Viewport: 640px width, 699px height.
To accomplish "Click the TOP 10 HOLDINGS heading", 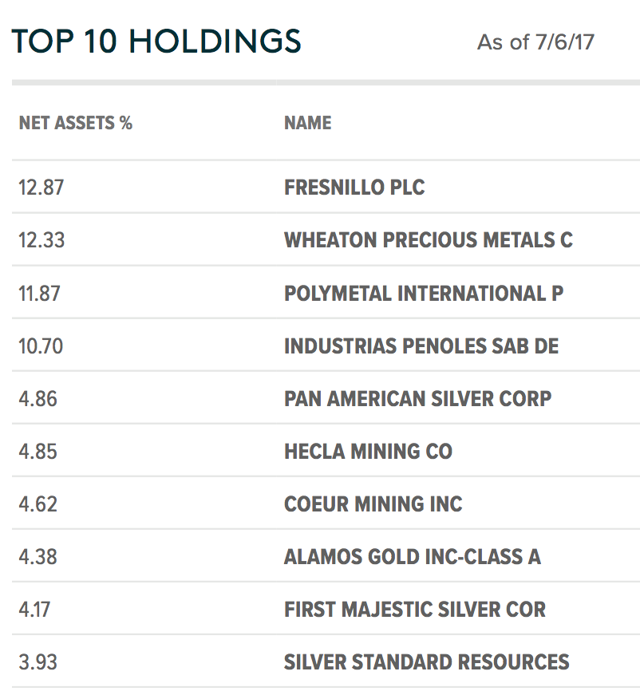I will click(x=156, y=41).
